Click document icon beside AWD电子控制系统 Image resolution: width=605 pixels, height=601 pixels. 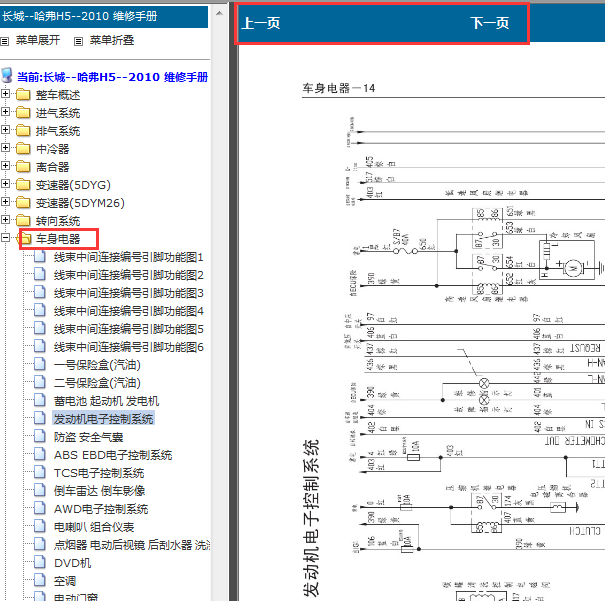click(40, 508)
